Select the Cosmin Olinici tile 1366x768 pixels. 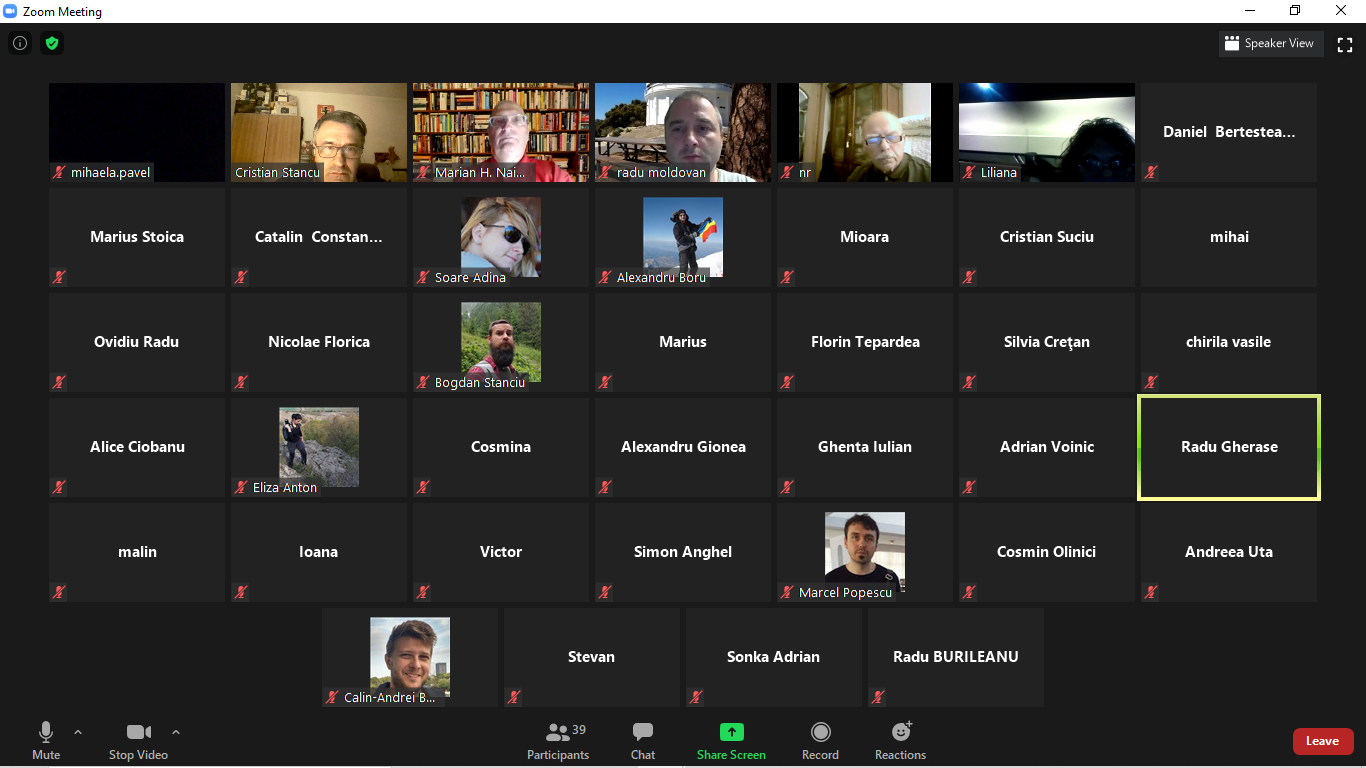tap(1047, 552)
